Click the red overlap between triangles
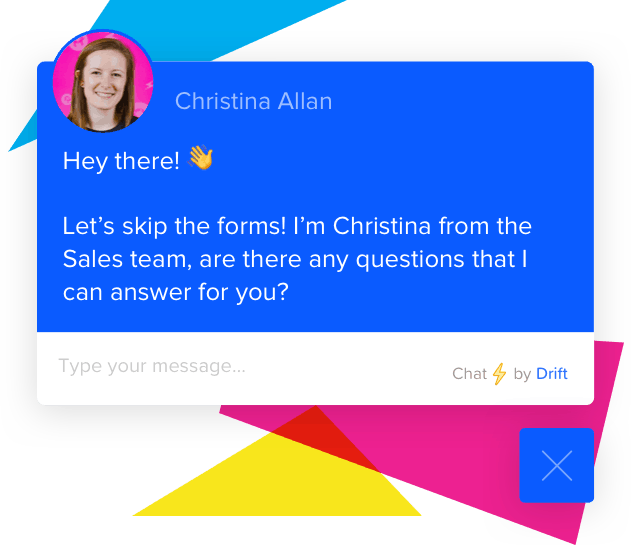631x545 pixels. coord(322,433)
